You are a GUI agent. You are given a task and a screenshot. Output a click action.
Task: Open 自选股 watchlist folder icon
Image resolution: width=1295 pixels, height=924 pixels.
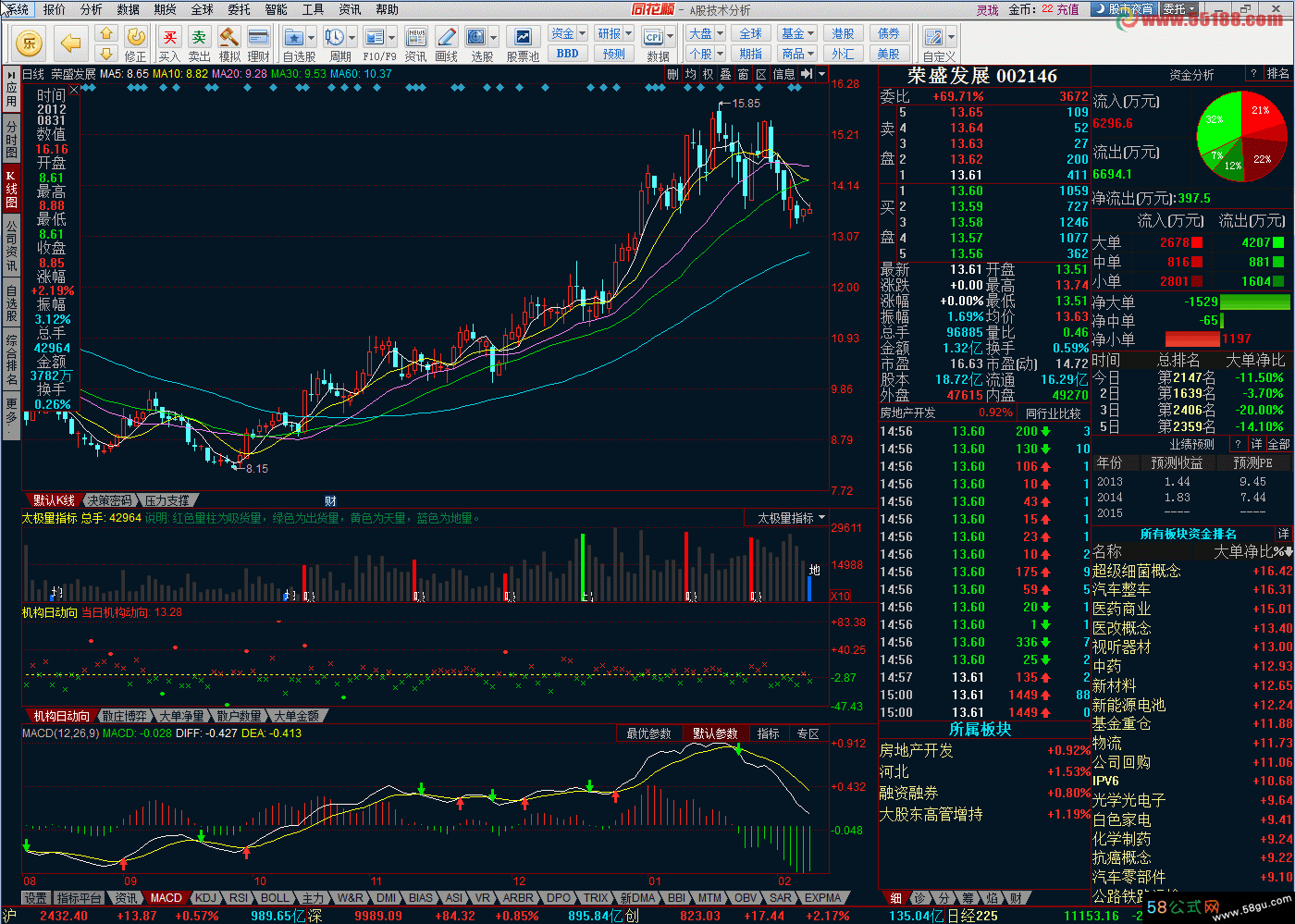coord(294,37)
